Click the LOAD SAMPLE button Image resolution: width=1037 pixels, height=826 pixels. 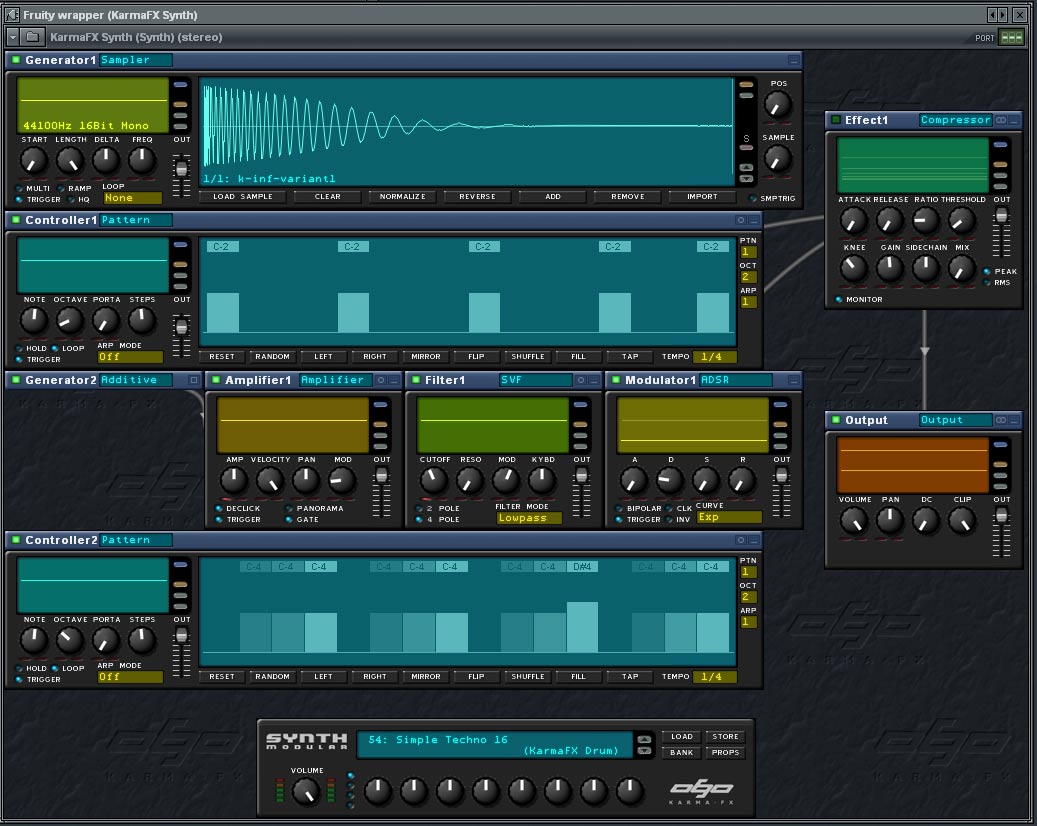click(243, 197)
